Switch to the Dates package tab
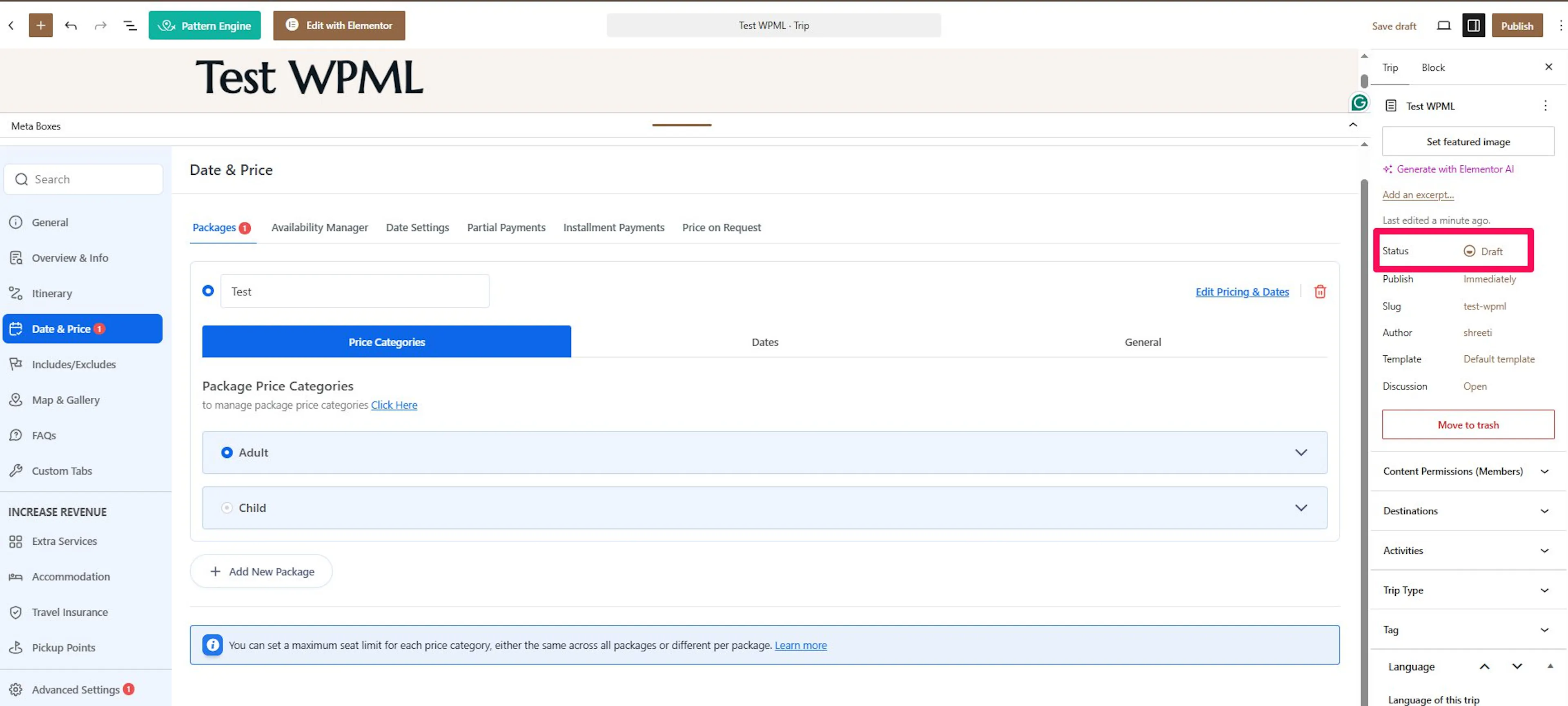 click(x=764, y=342)
